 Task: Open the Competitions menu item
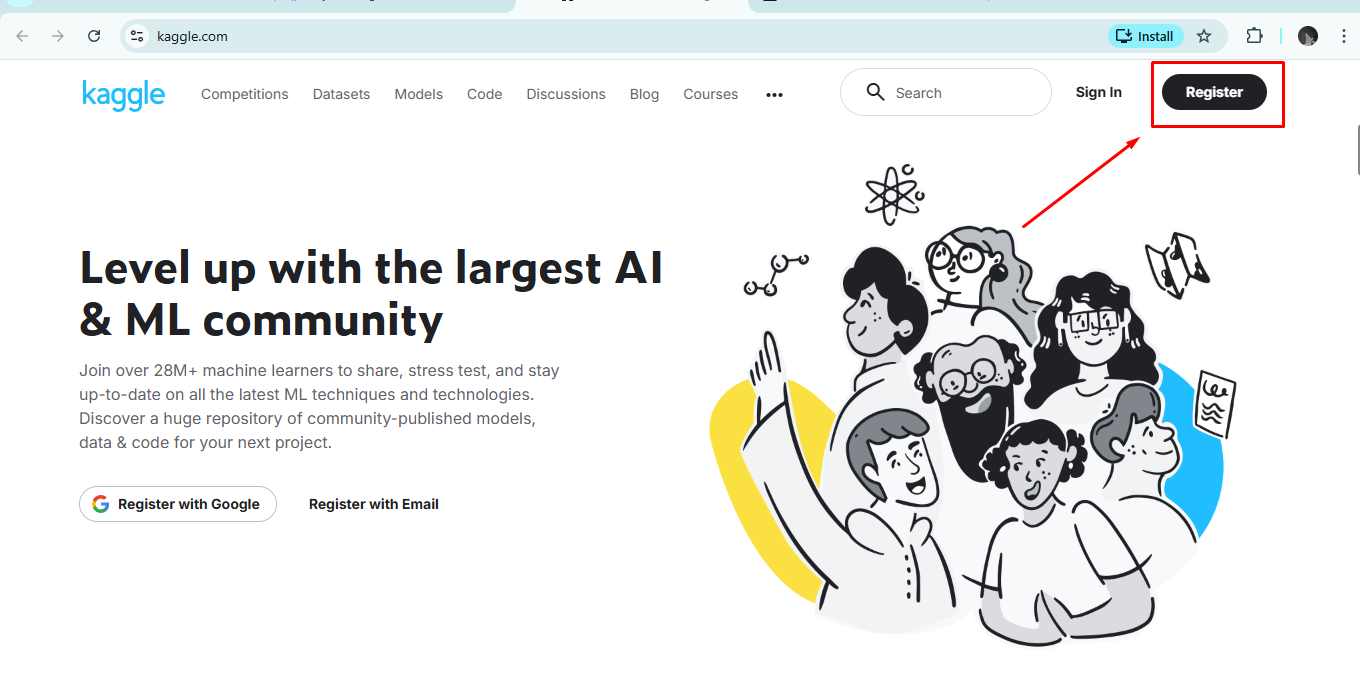(x=244, y=94)
